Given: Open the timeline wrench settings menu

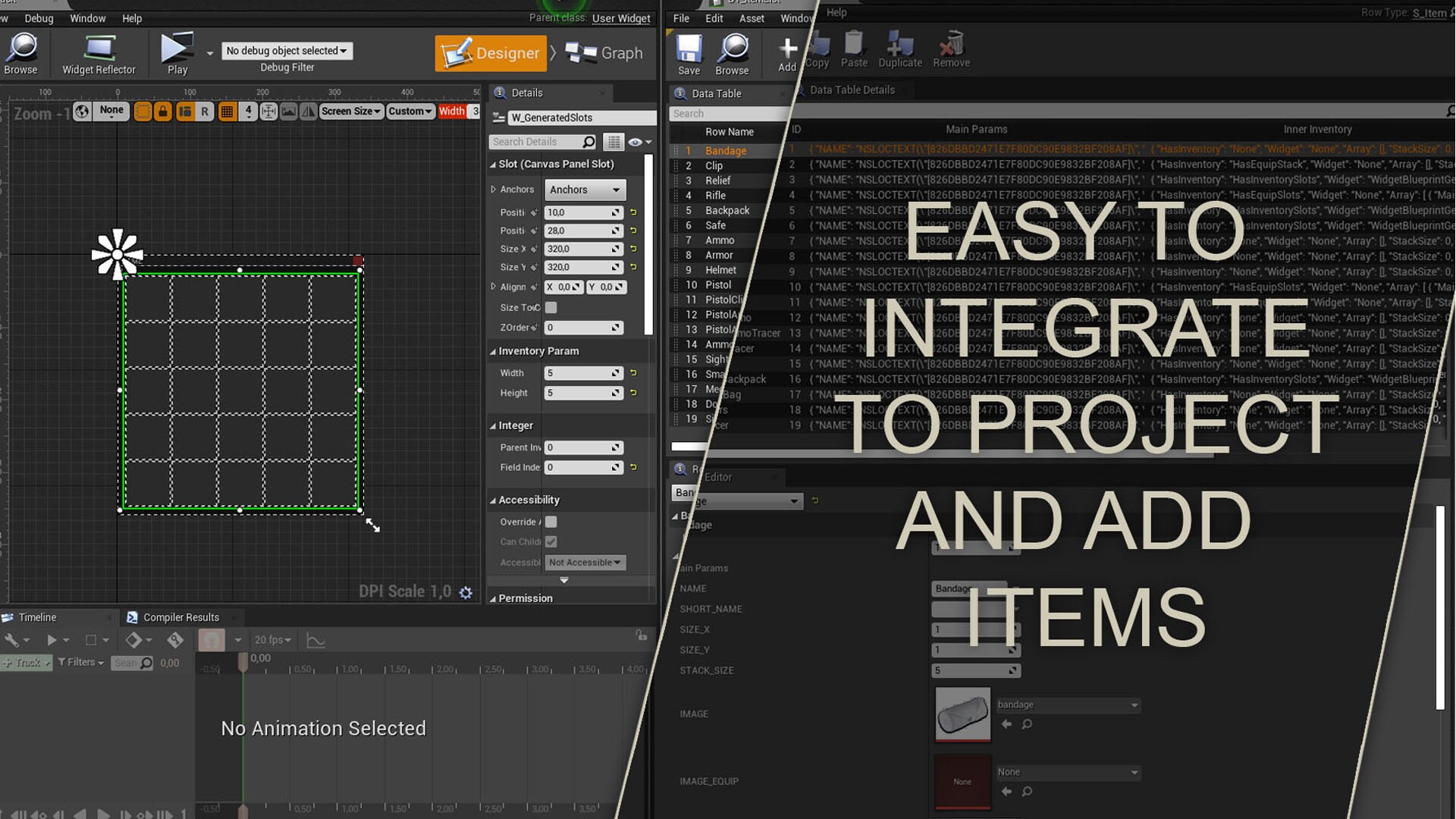Looking at the screenshot, I should point(17,640).
